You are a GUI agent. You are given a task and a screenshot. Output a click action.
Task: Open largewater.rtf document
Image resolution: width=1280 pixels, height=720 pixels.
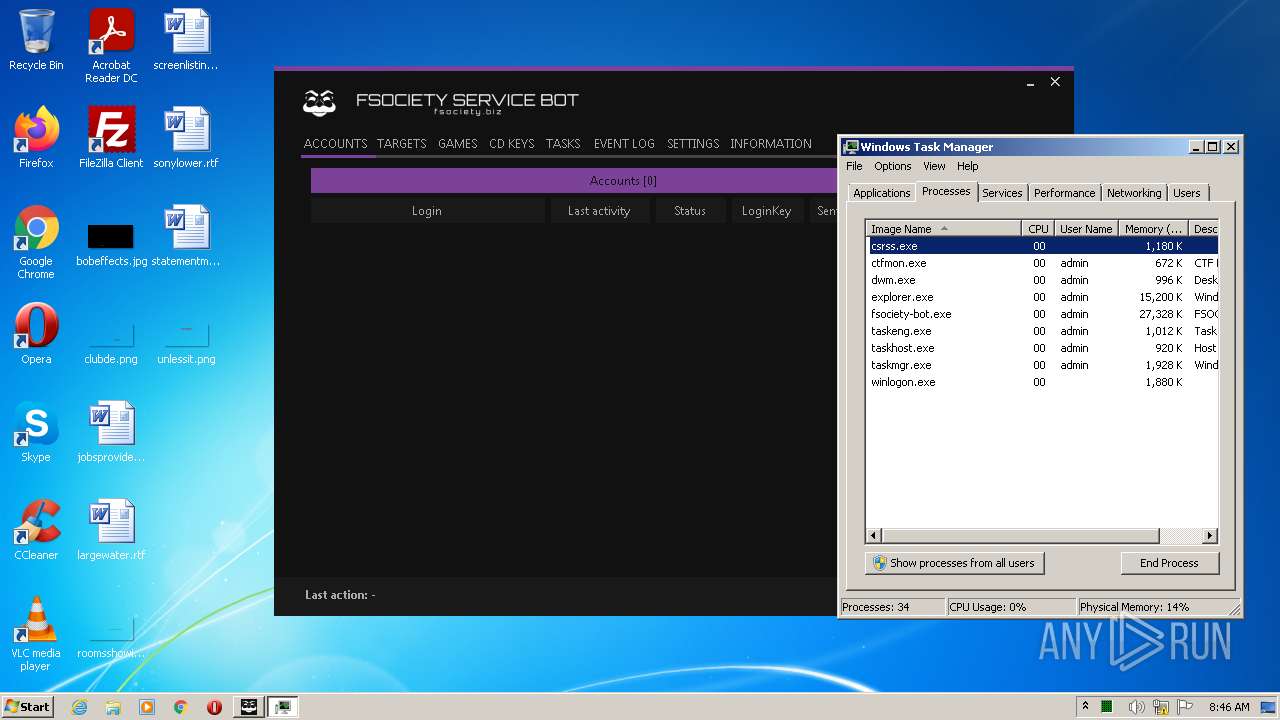point(111,530)
